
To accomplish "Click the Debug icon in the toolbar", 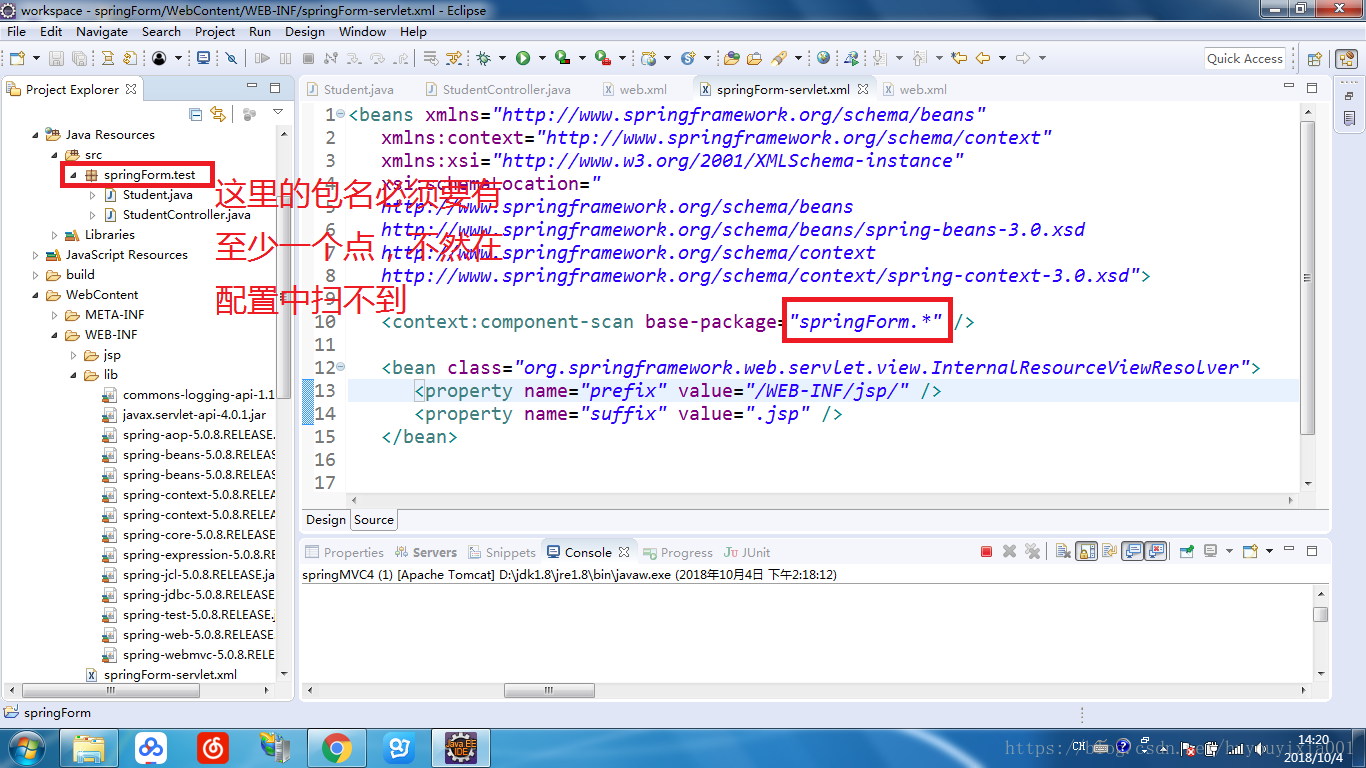I will point(484,57).
